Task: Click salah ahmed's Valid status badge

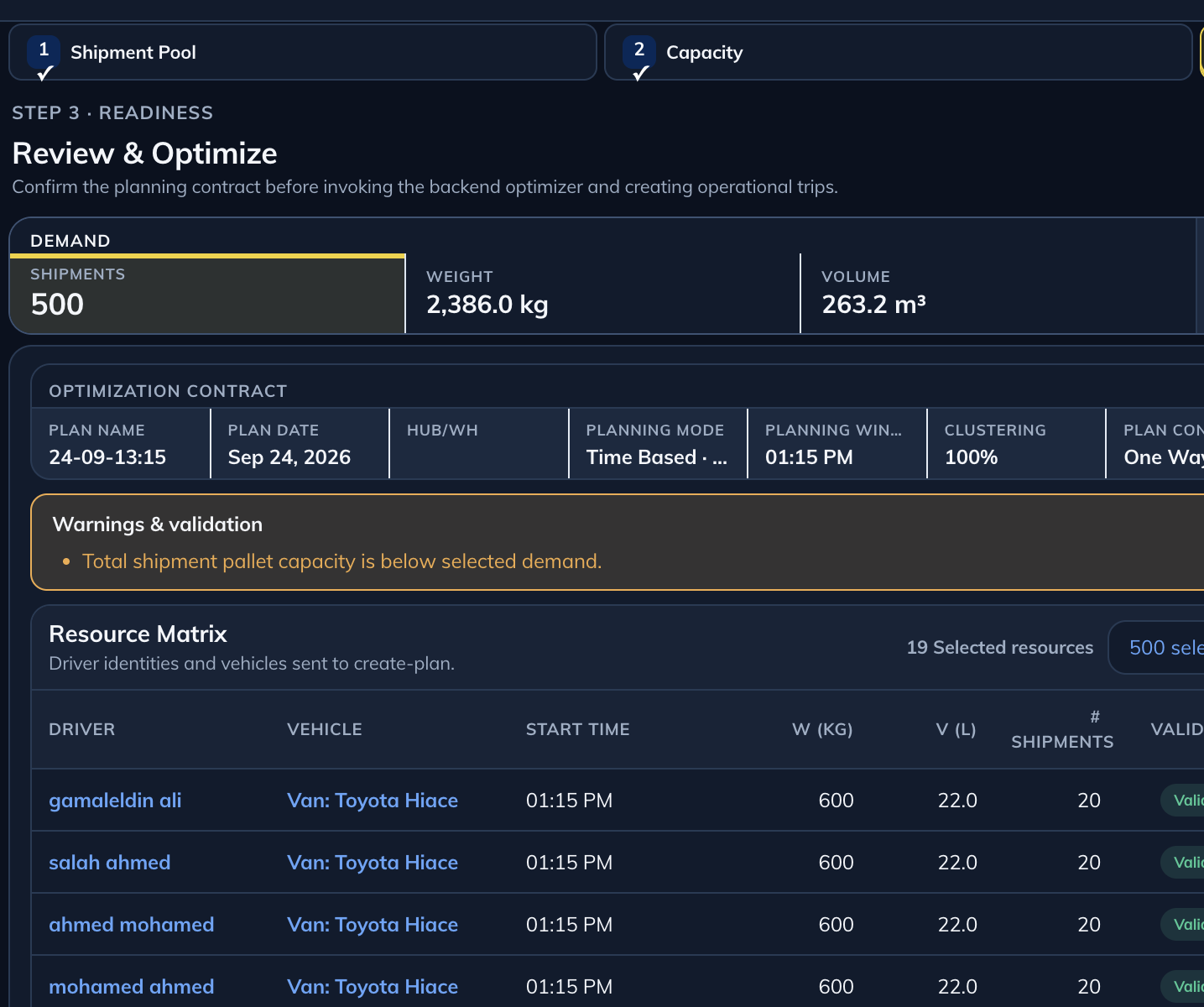Action: coord(1183,863)
